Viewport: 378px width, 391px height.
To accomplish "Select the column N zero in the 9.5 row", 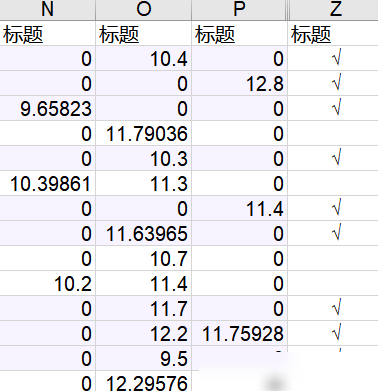I will click(x=47, y=358).
